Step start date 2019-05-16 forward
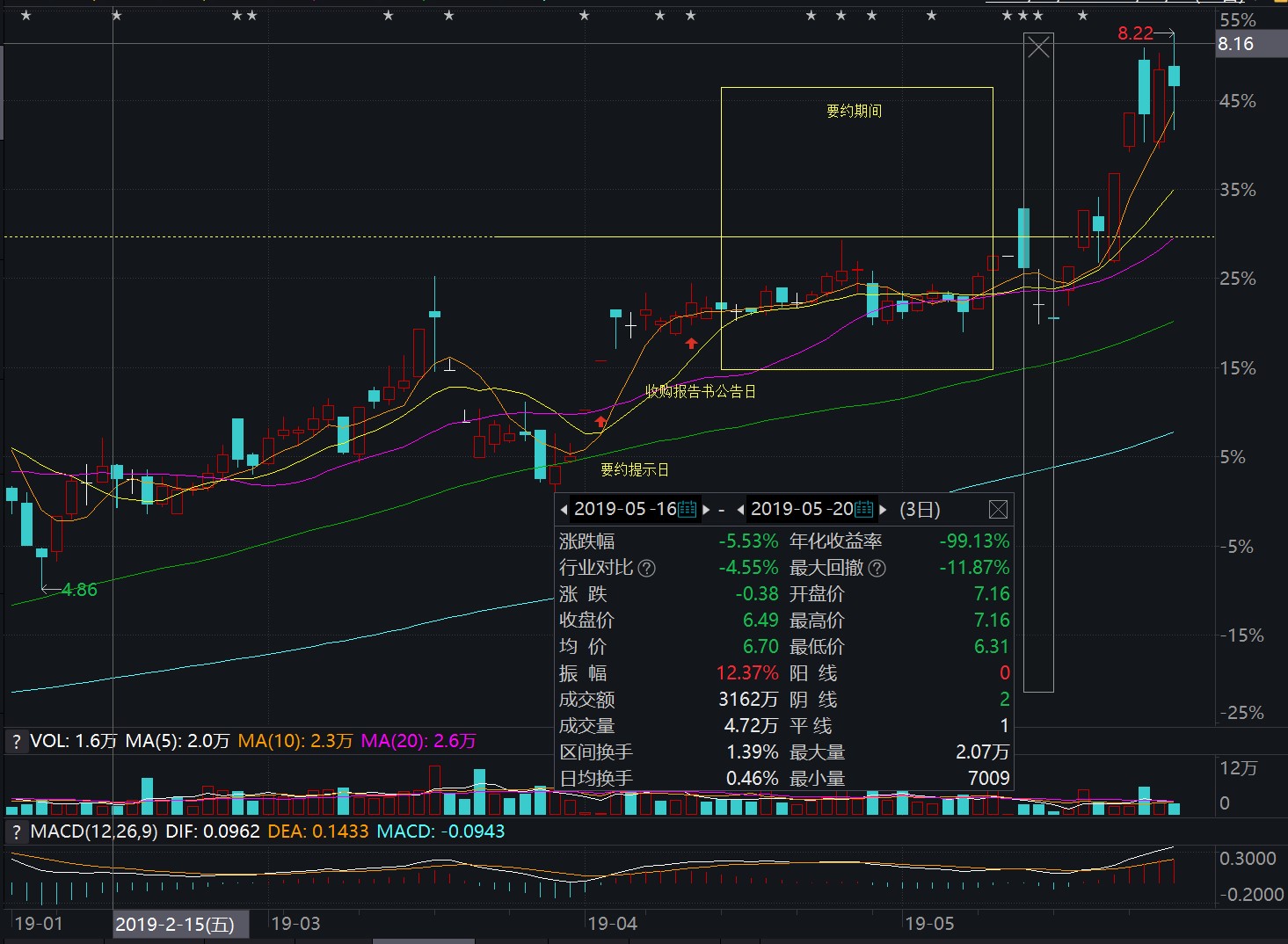Viewport: 1288px width, 944px height. tap(706, 509)
